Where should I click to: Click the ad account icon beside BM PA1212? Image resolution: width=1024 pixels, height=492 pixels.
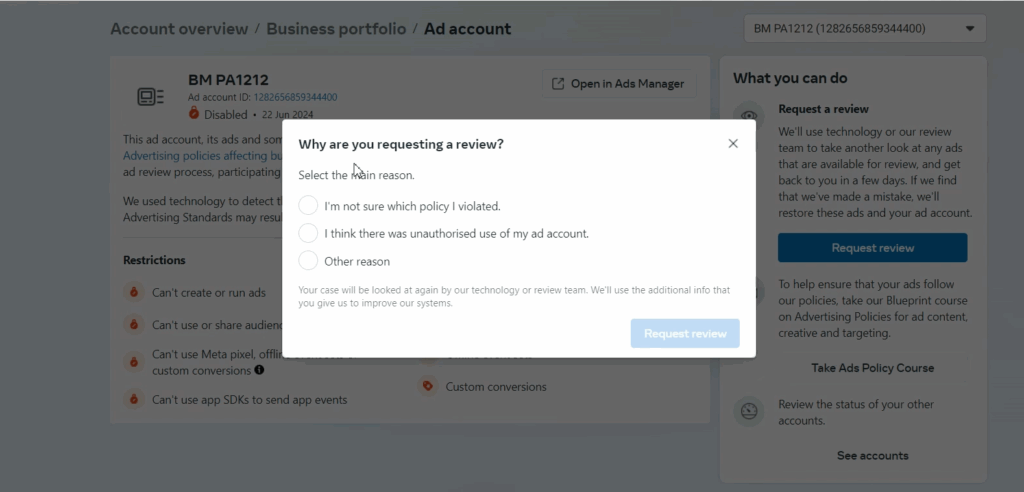(x=151, y=97)
